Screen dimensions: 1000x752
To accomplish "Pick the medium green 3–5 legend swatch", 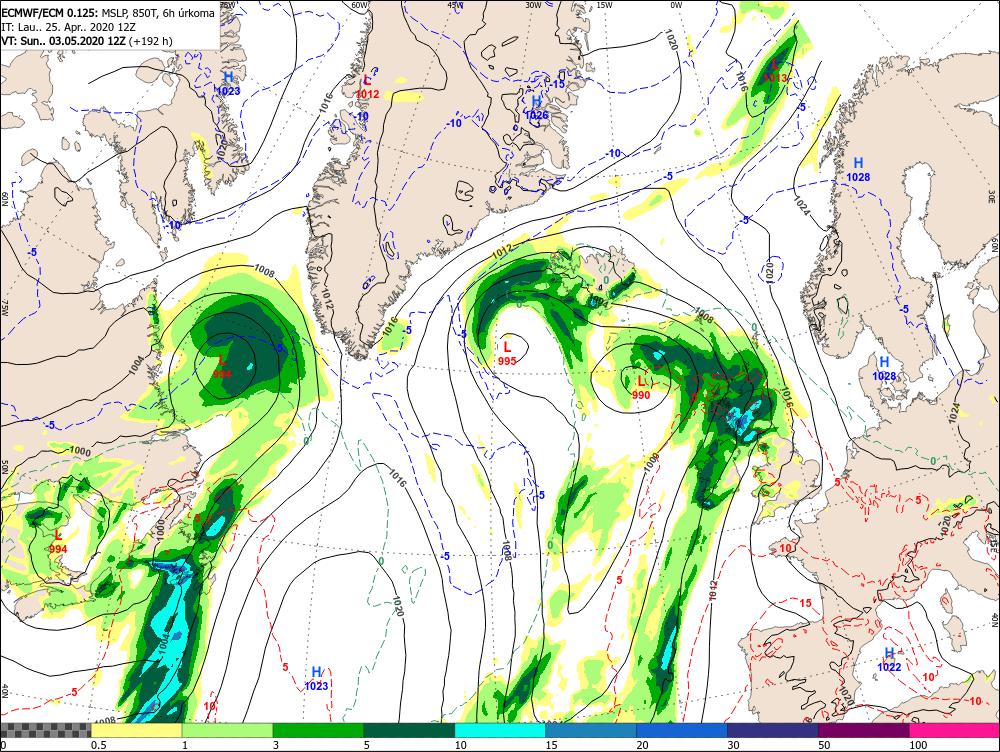I will pyautogui.click(x=318, y=730).
